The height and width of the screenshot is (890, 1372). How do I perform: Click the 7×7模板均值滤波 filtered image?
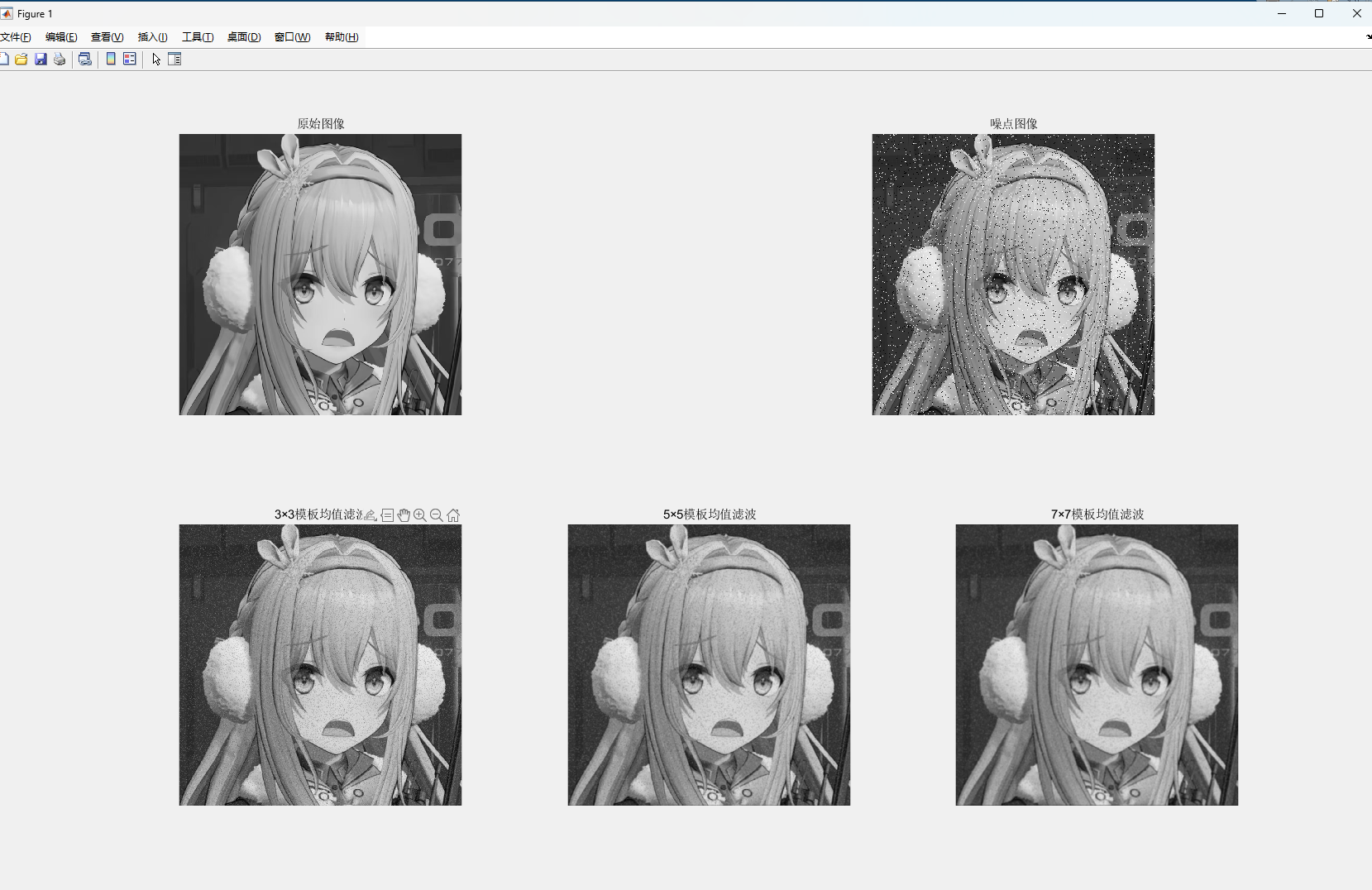1097,665
